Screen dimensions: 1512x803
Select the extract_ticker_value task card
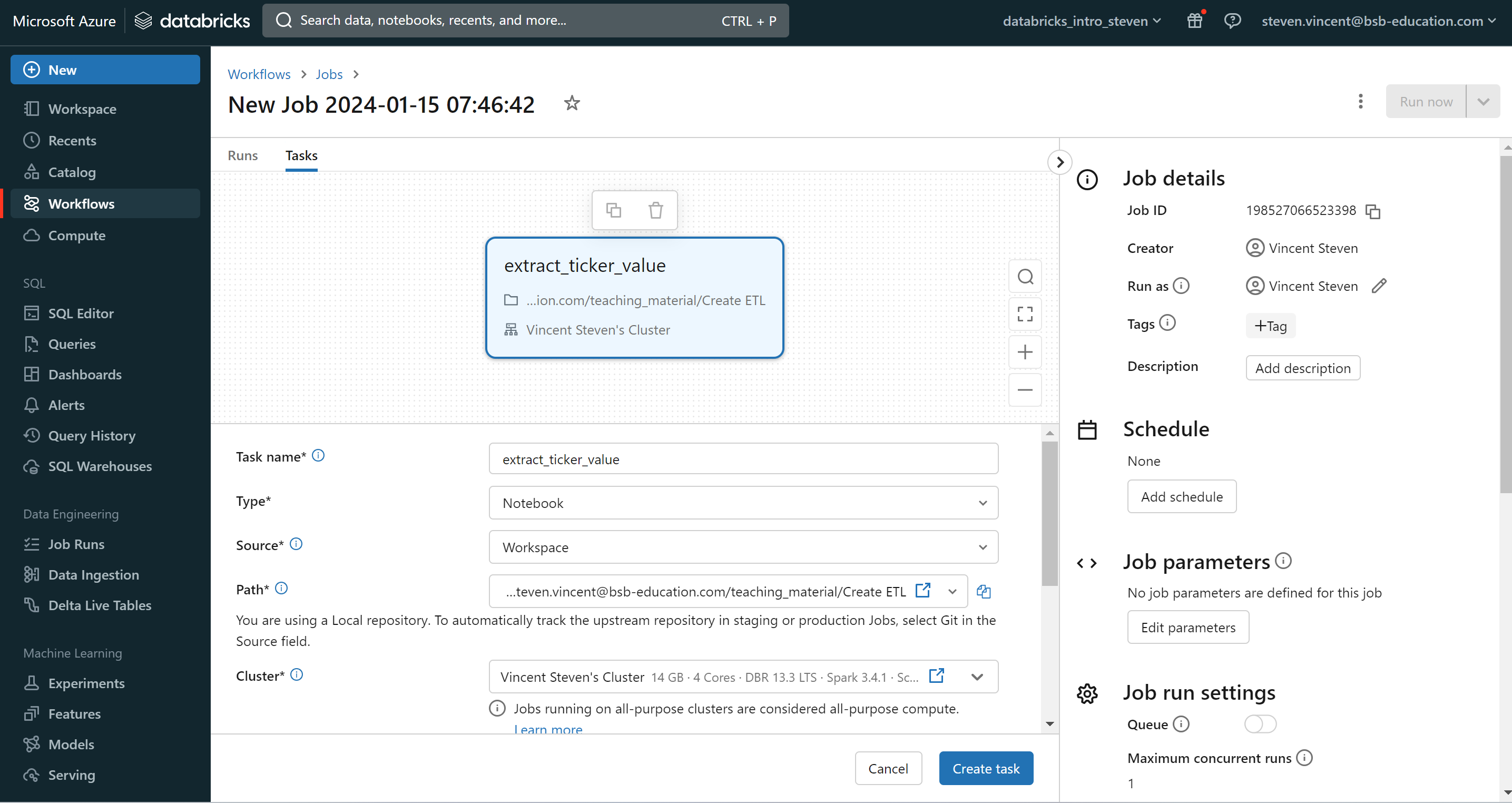(x=634, y=298)
